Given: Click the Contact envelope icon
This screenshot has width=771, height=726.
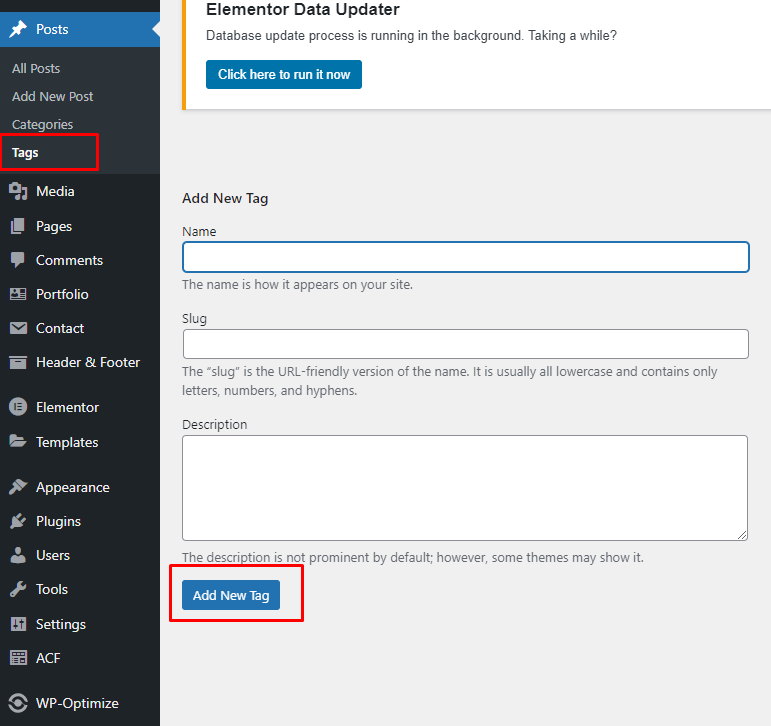Looking at the screenshot, I should coord(18,328).
